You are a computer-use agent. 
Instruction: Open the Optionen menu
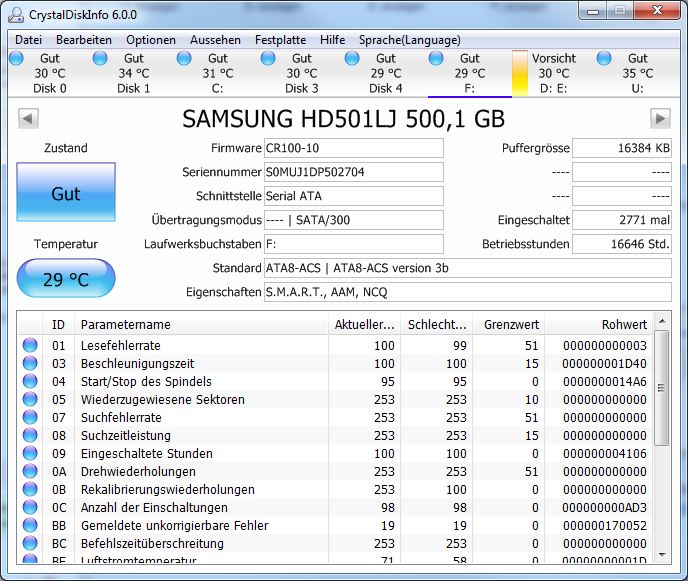point(151,40)
